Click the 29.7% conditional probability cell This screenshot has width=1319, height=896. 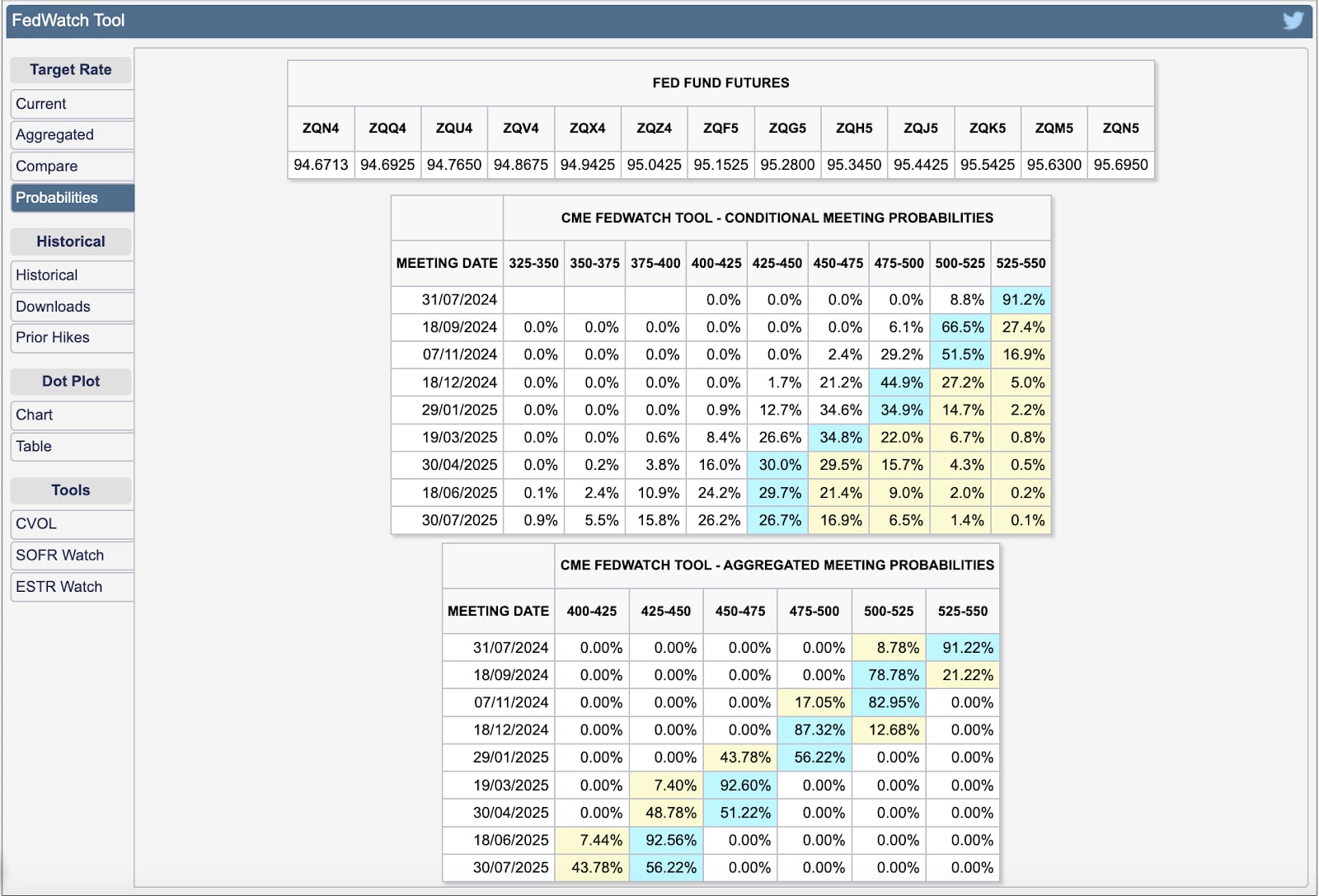point(777,493)
